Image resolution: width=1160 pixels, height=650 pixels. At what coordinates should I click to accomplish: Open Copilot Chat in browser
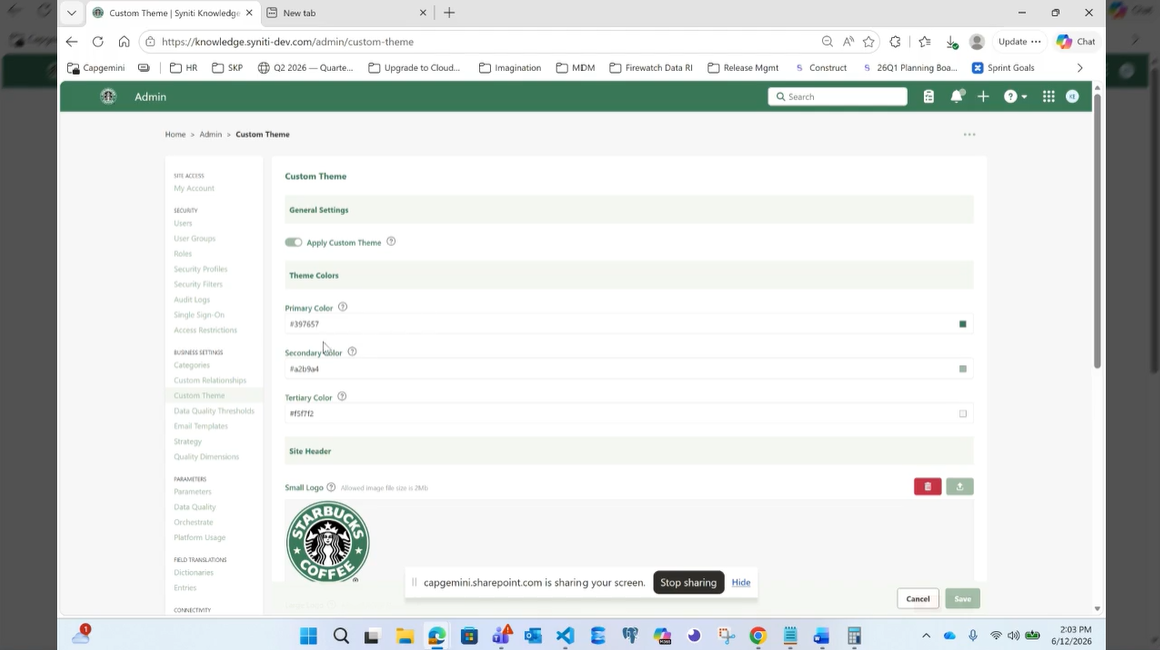coord(1076,41)
